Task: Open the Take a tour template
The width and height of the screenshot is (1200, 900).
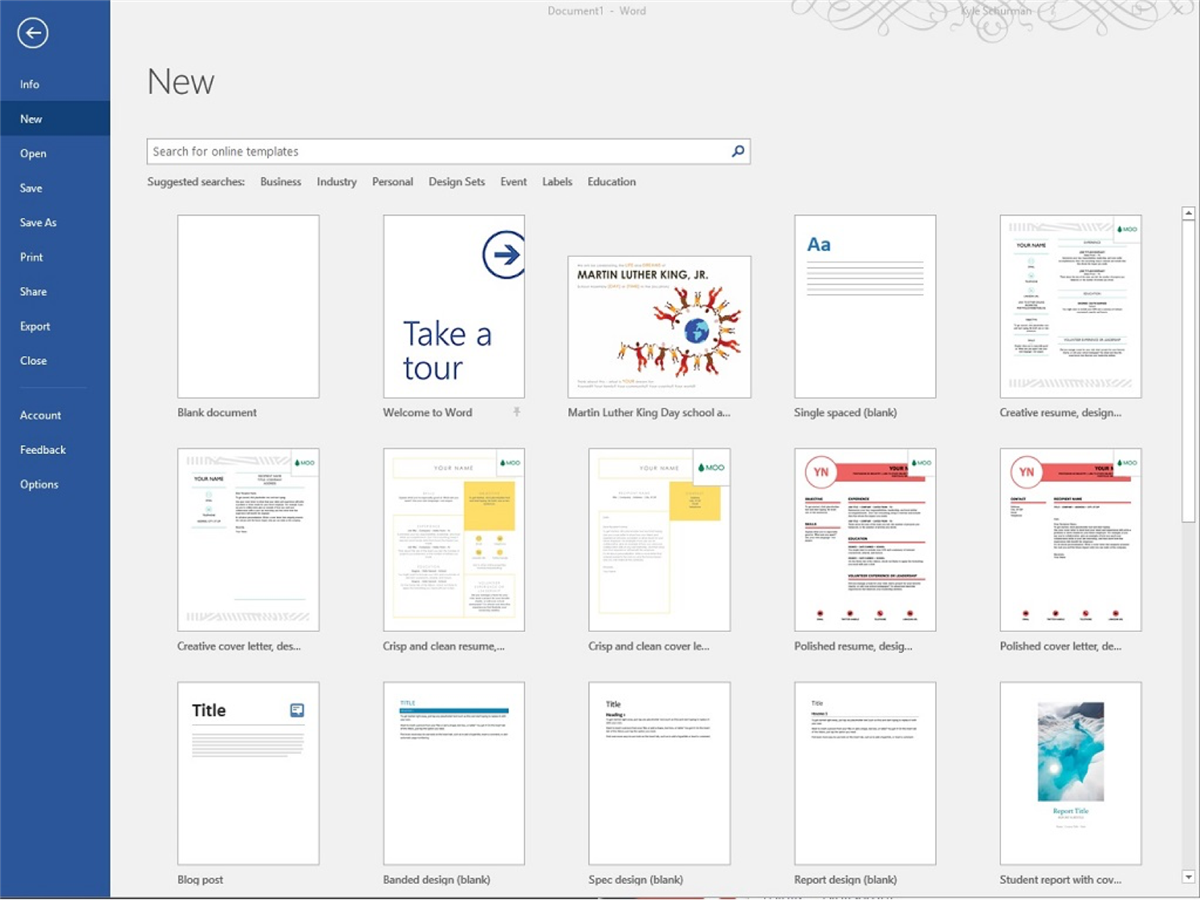Action: [454, 307]
